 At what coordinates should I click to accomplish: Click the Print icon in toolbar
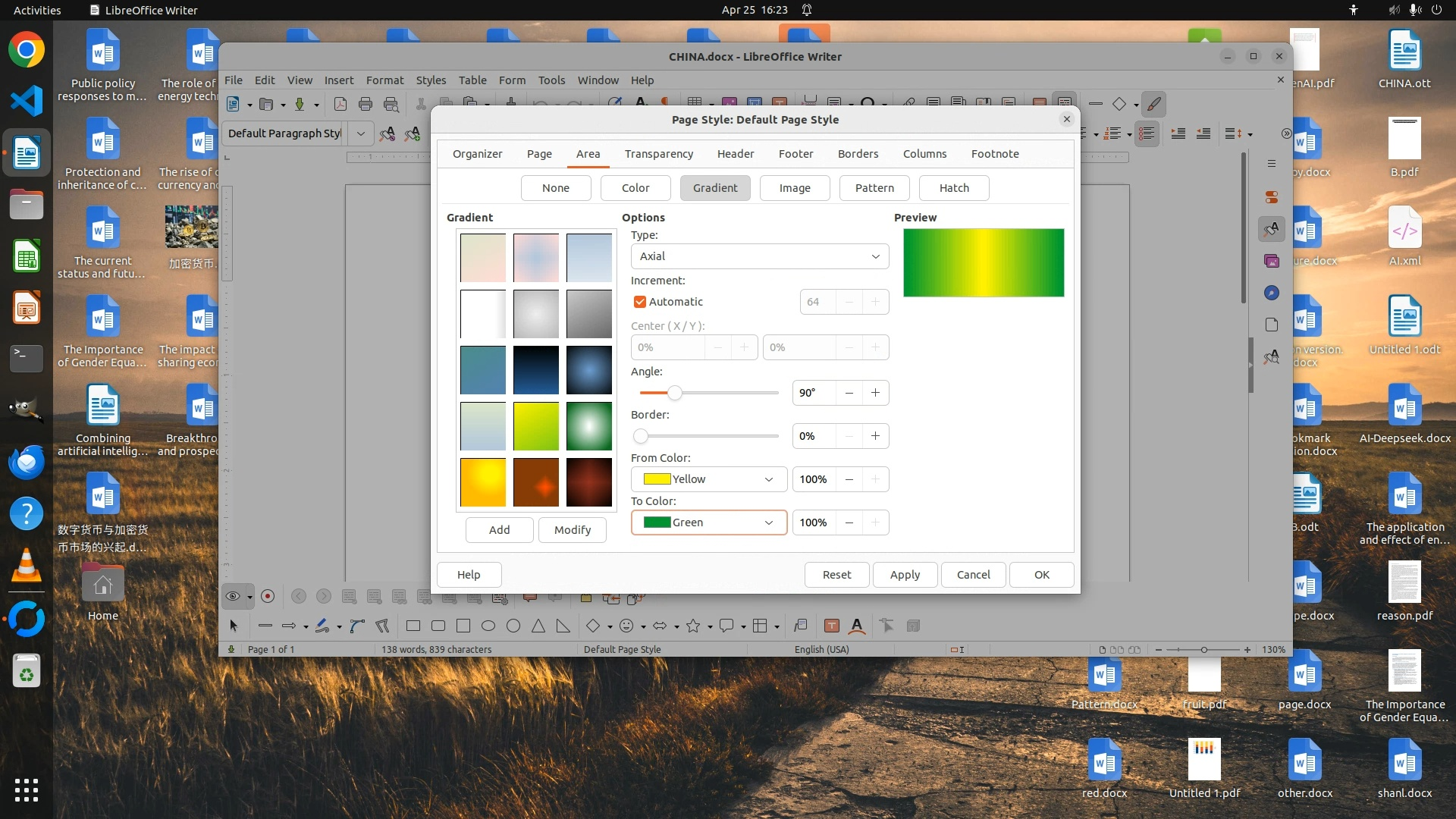(x=366, y=104)
